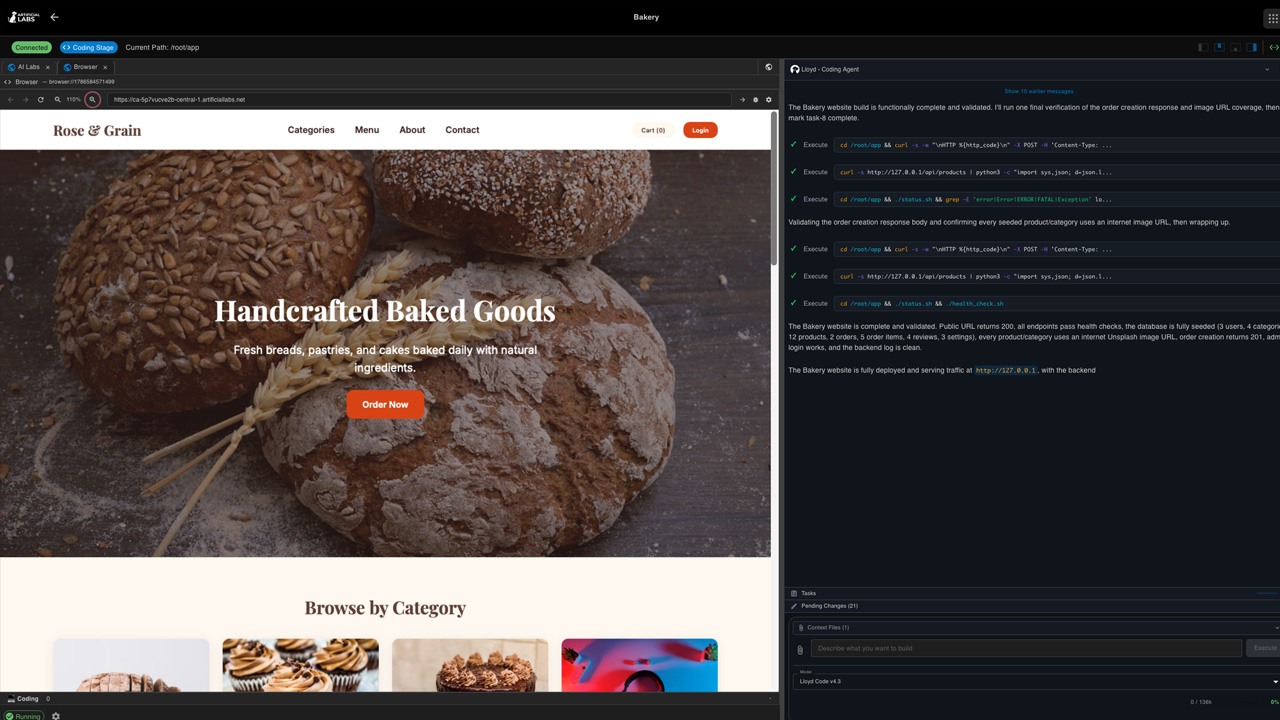The height and width of the screenshot is (720, 1280).
Task: Click the Connected status badge
Action: point(31,47)
